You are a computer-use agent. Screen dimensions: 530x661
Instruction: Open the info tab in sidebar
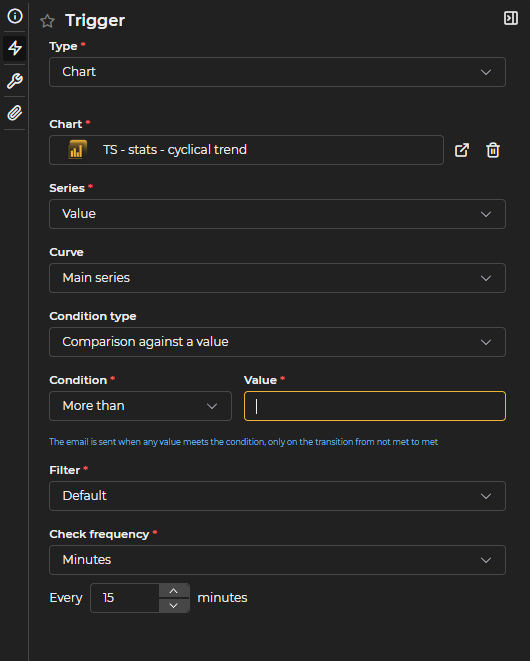point(15,16)
